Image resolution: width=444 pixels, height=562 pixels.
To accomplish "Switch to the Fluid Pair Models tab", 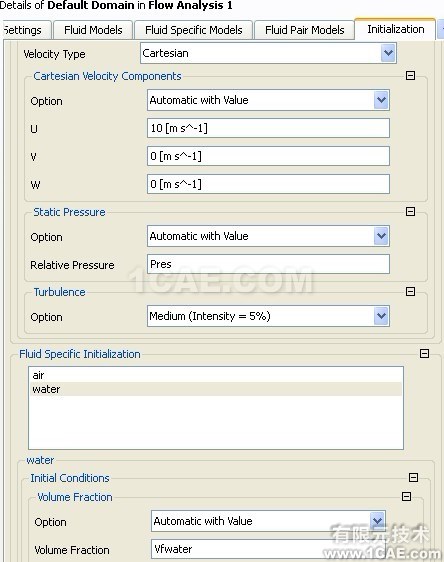I will click(305, 30).
